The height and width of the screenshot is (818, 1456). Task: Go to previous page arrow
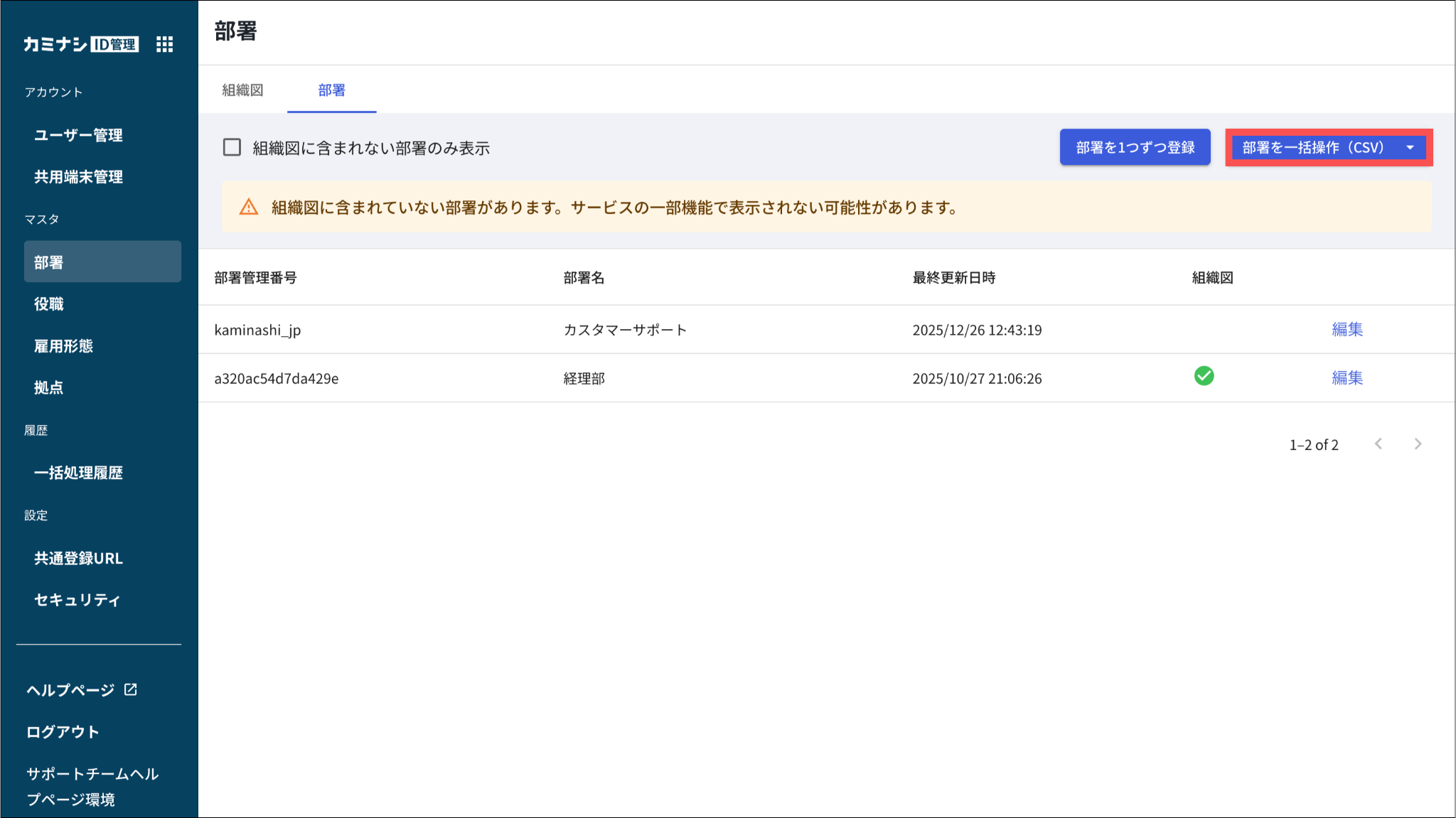click(x=1379, y=444)
